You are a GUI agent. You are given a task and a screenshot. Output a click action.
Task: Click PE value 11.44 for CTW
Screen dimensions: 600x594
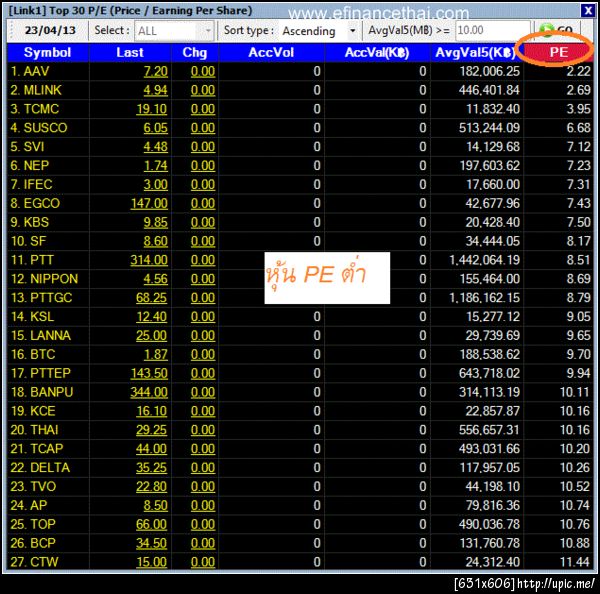(575, 562)
